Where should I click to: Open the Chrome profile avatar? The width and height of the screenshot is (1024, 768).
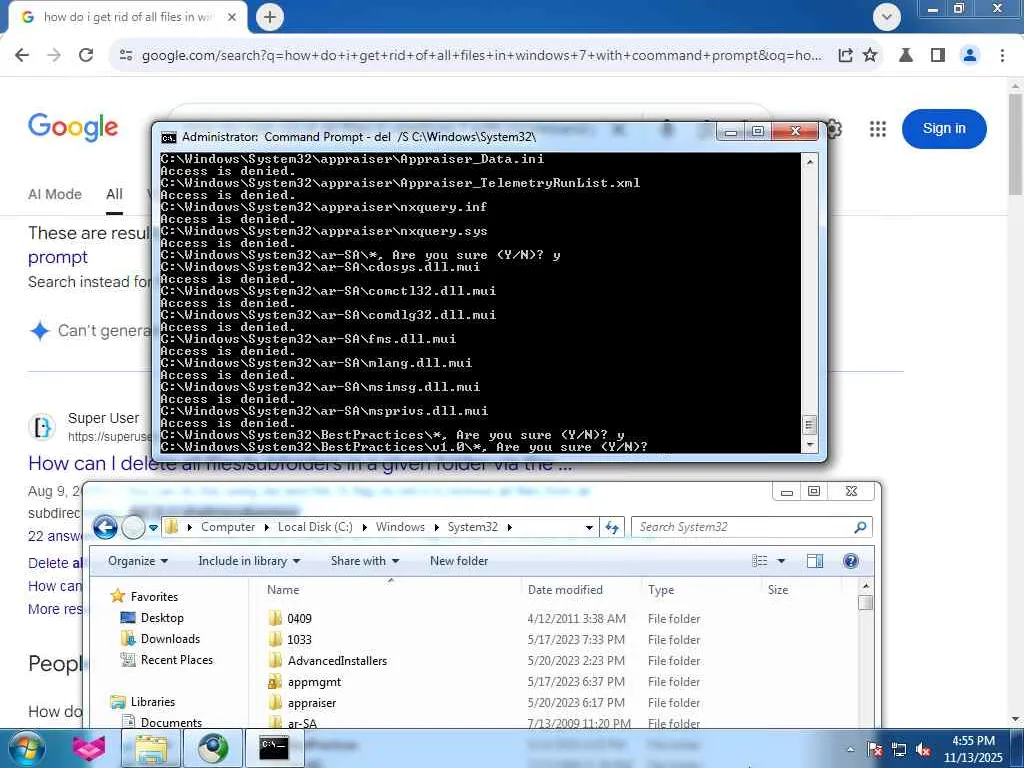coord(970,55)
